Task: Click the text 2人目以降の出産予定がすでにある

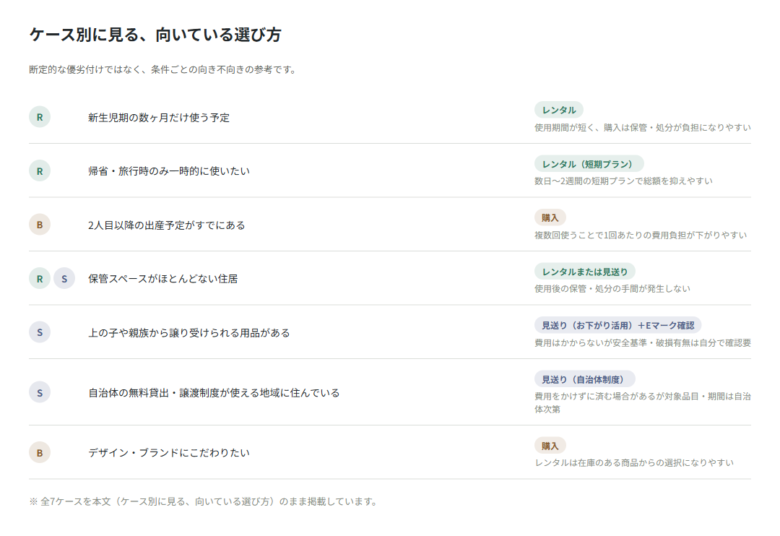Action: coord(167,225)
